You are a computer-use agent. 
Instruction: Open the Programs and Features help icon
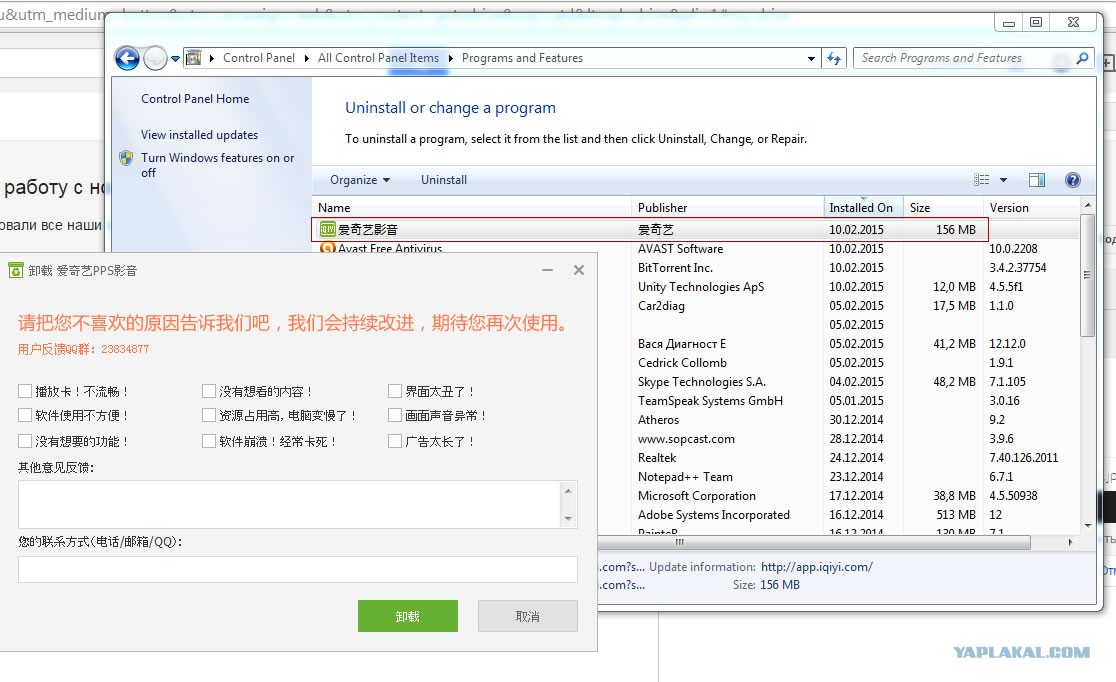click(x=1073, y=180)
